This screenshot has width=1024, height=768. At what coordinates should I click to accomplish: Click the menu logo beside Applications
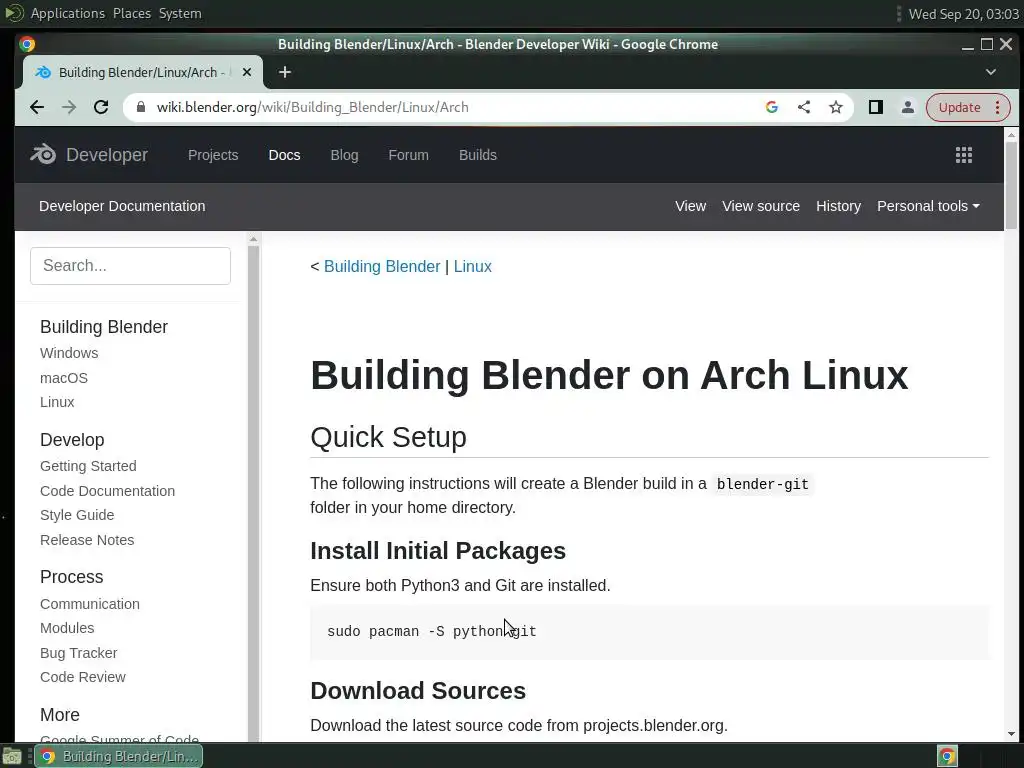tap(14, 13)
